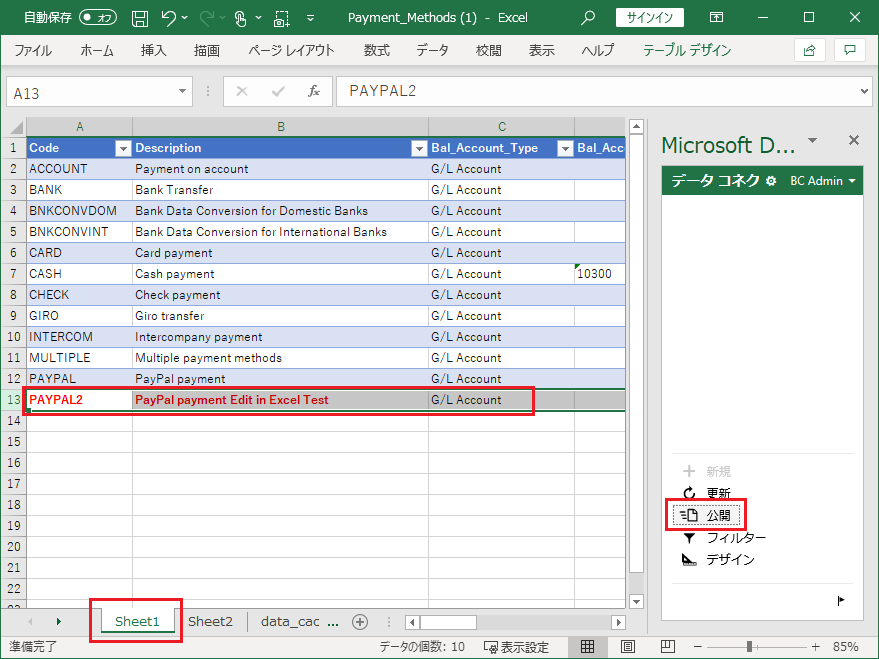Viewport: 879px width, 659px height.
Task: Open the 校閲 tab
Action: click(489, 50)
